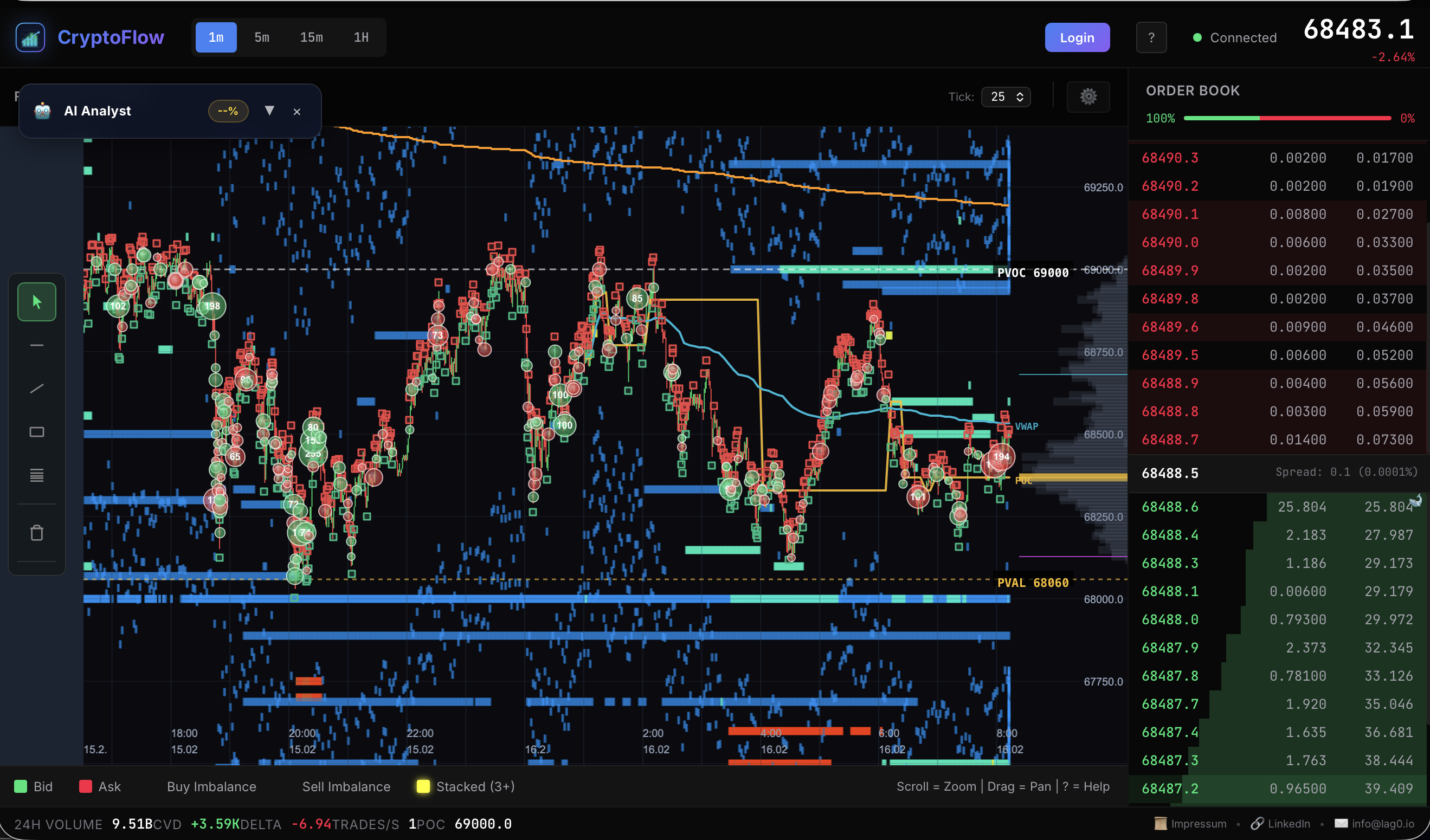Open the chart settings gear
1430x840 pixels.
[x=1088, y=96]
